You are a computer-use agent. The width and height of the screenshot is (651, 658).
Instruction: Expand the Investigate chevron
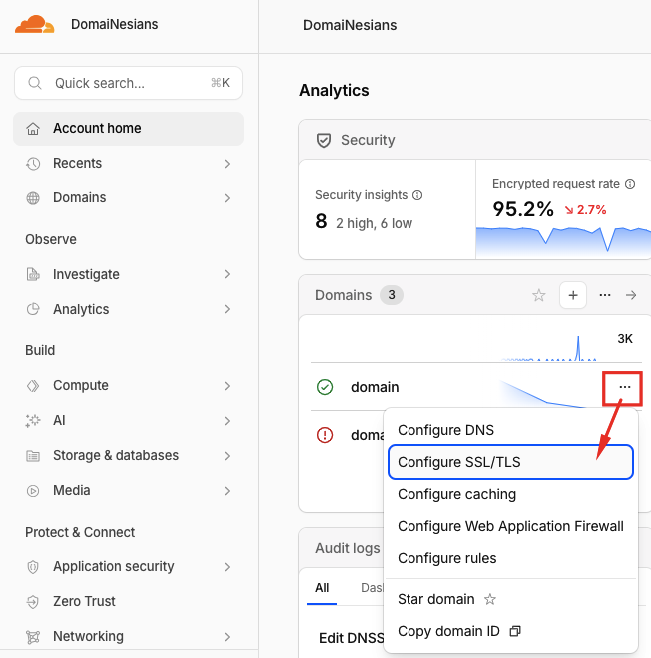pos(227,274)
